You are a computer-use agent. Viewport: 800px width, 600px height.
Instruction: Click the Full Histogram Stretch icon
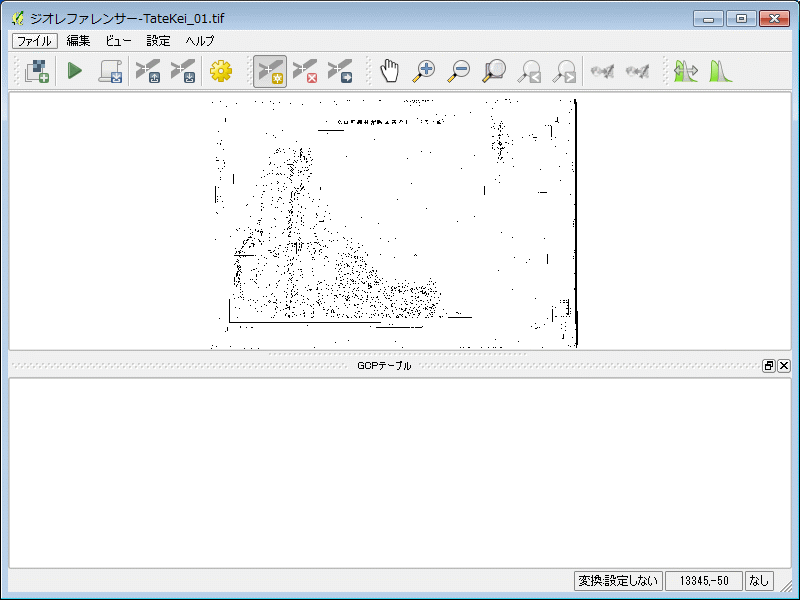tap(720, 71)
